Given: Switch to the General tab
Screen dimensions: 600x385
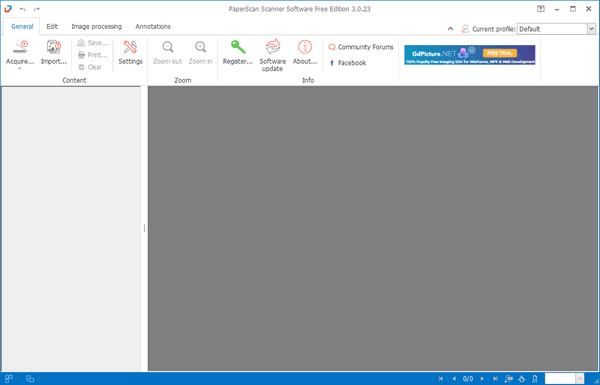Looking at the screenshot, I should click(x=22, y=26).
